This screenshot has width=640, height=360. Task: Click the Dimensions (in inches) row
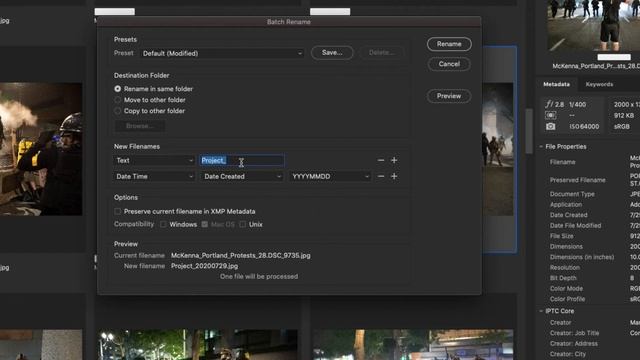click(x=594, y=257)
